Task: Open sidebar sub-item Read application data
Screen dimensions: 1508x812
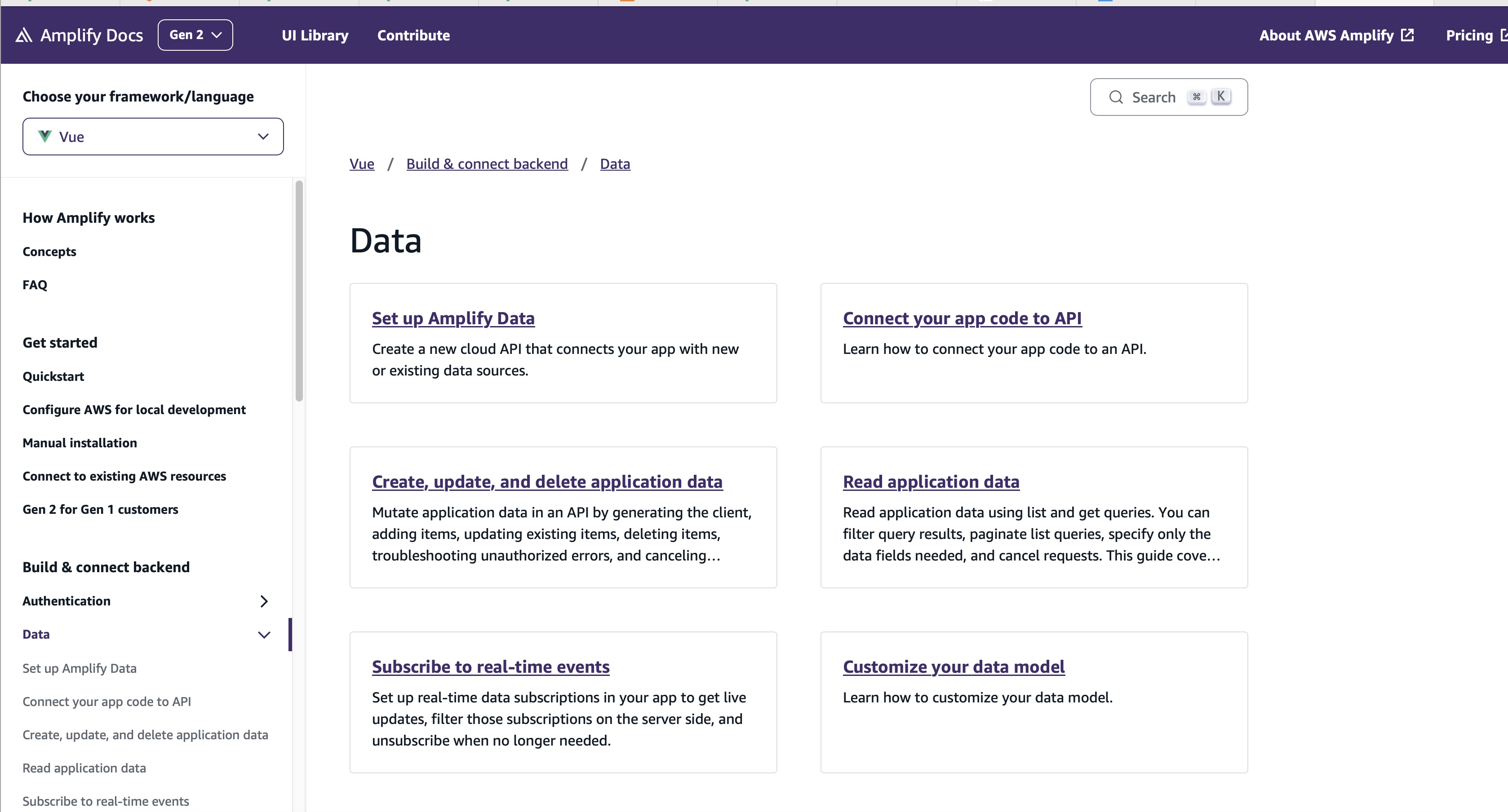Action: 84,768
